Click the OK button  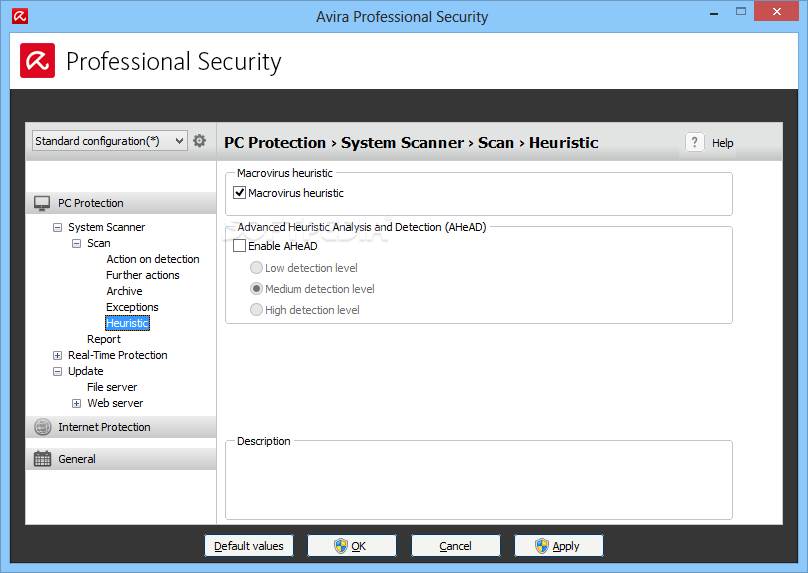point(352,546)
